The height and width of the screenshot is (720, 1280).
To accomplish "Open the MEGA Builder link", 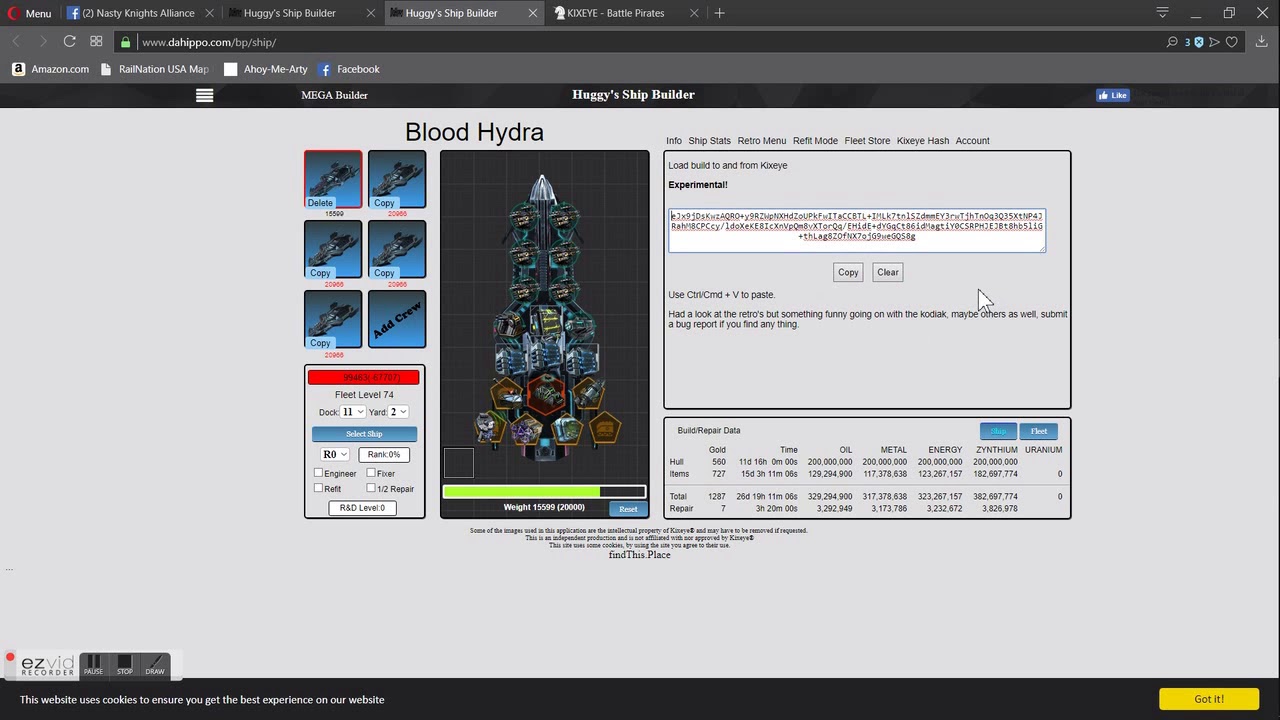I will click(334, 95).
